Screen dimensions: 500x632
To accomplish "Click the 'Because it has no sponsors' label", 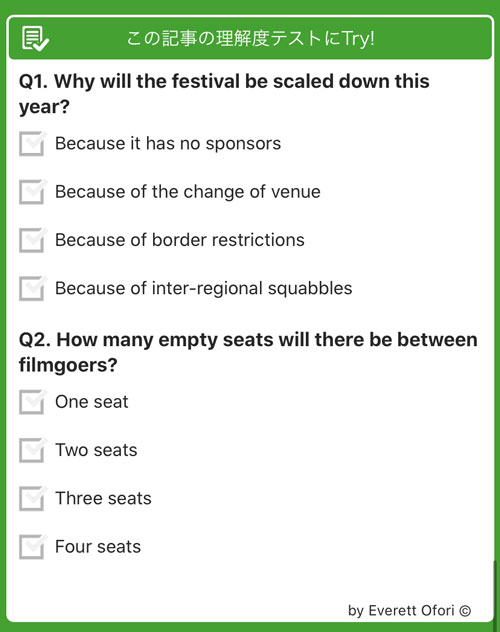I will (x=168, y=143).
